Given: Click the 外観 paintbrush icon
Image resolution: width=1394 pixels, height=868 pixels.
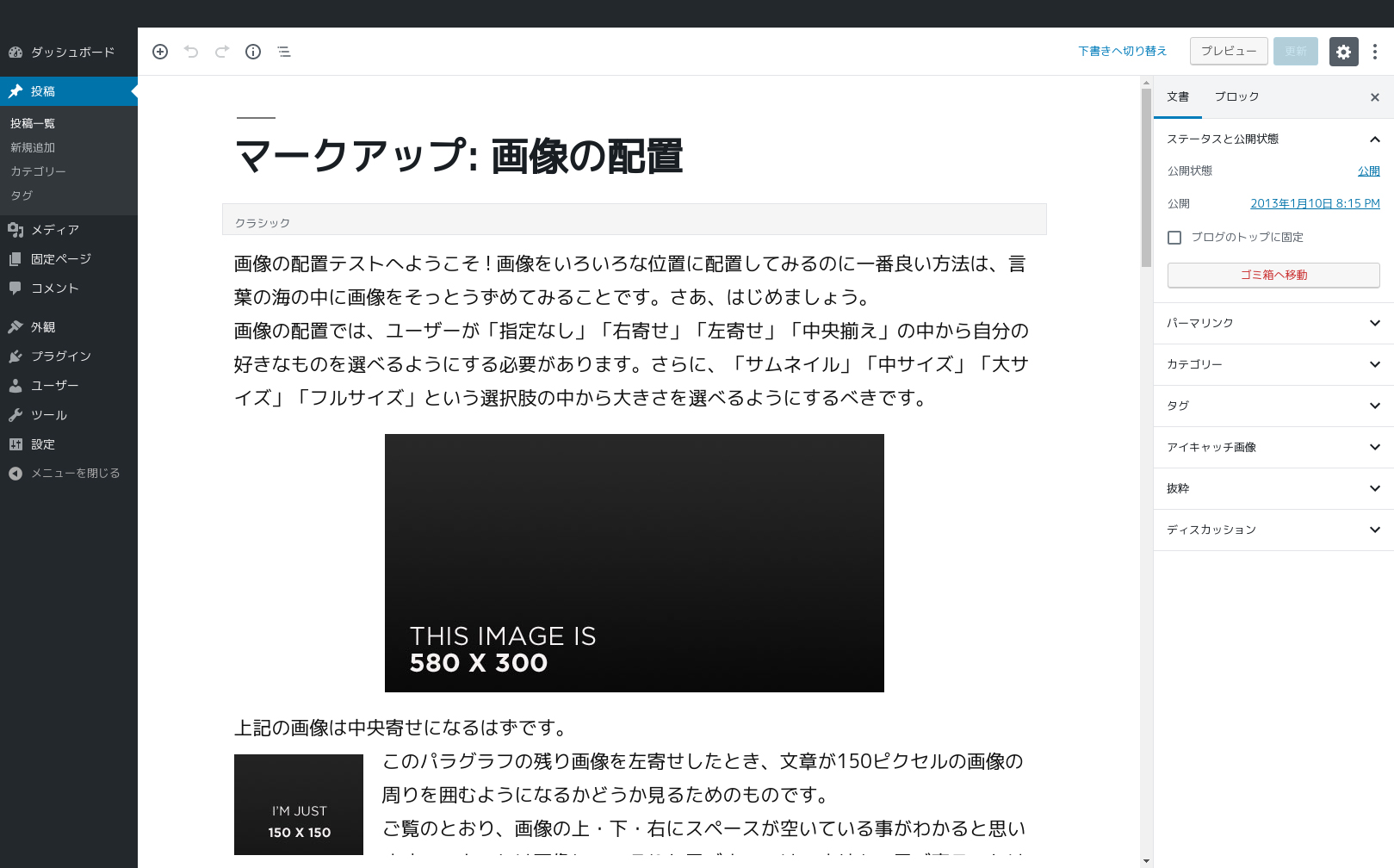Looking at the screenshot, I should 15,327.
